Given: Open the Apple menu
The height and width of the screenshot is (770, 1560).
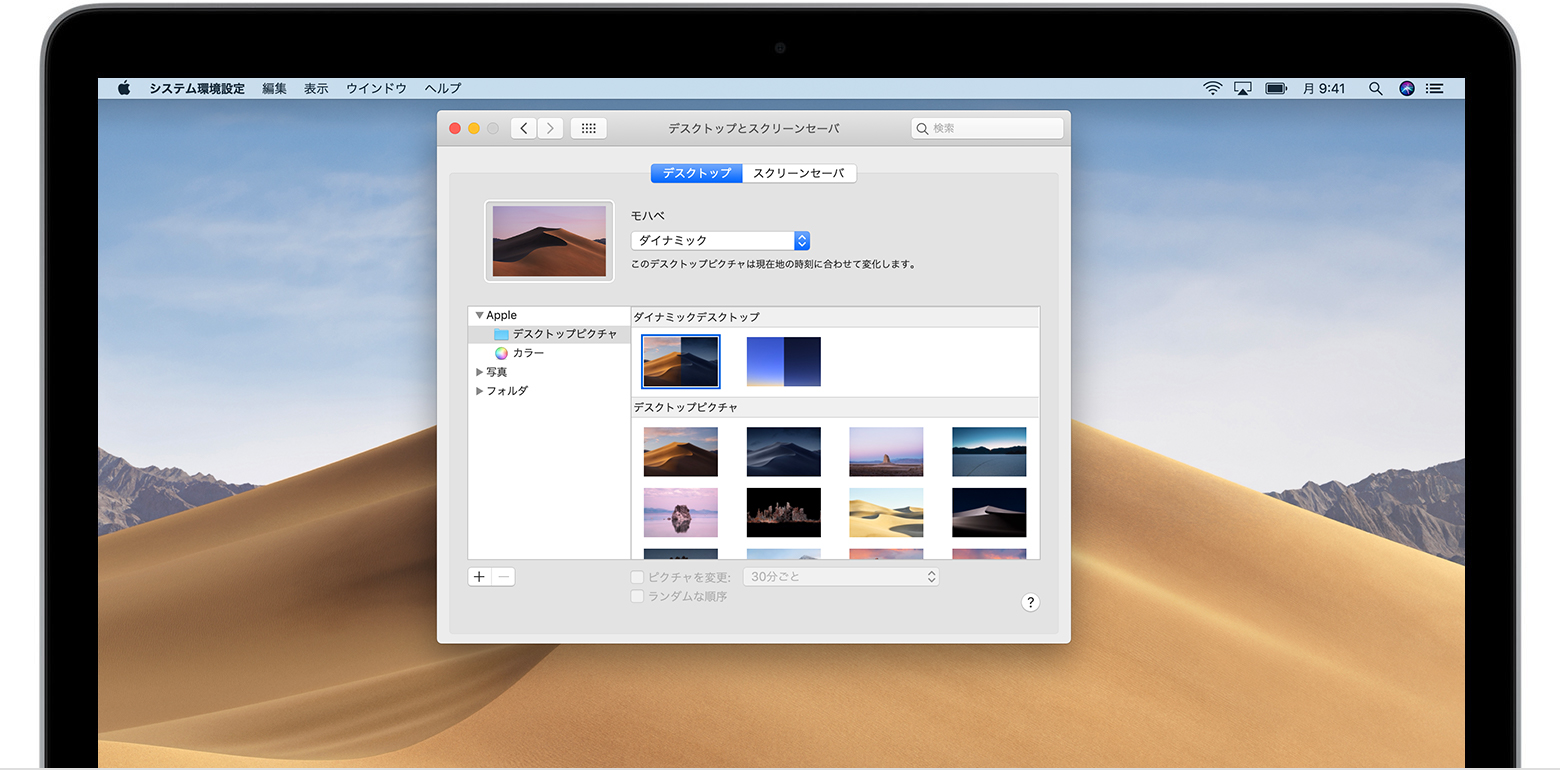Looking at the screenshot, I should coord(124,88).
